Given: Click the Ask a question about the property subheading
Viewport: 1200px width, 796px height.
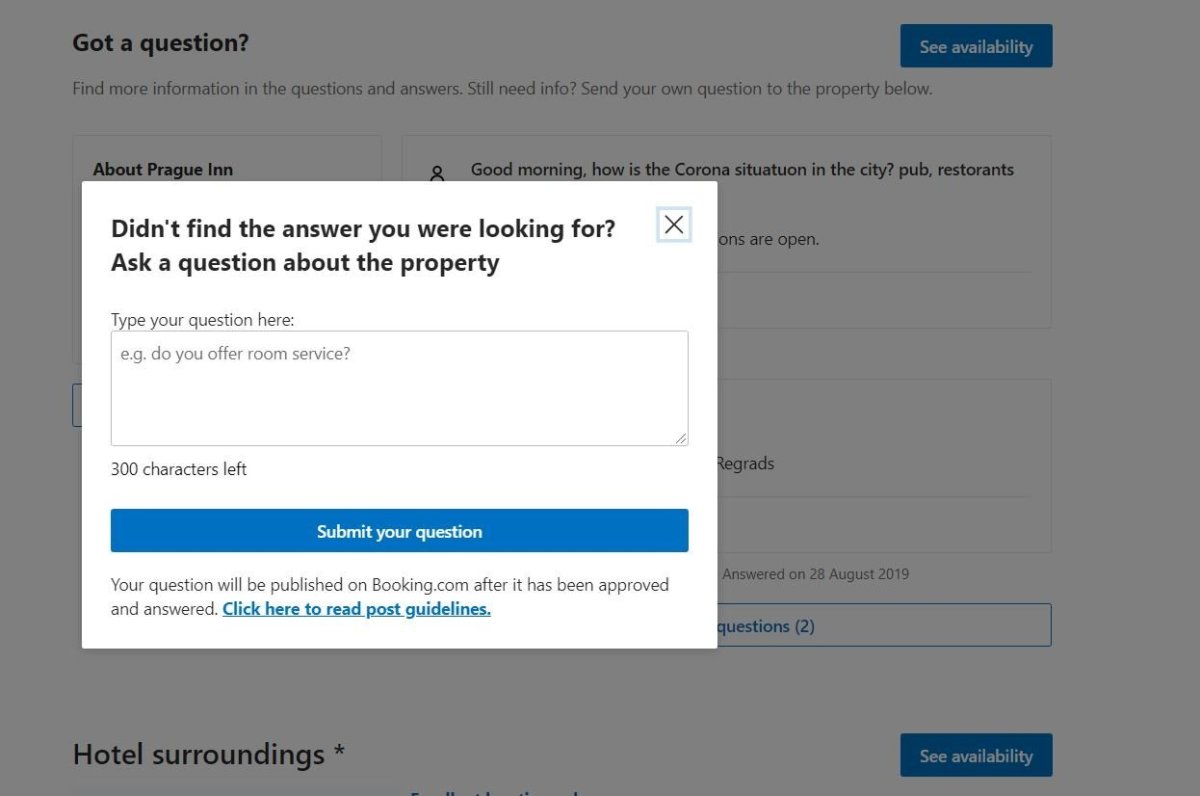Looking at the screenshot, I should point(305,263).
